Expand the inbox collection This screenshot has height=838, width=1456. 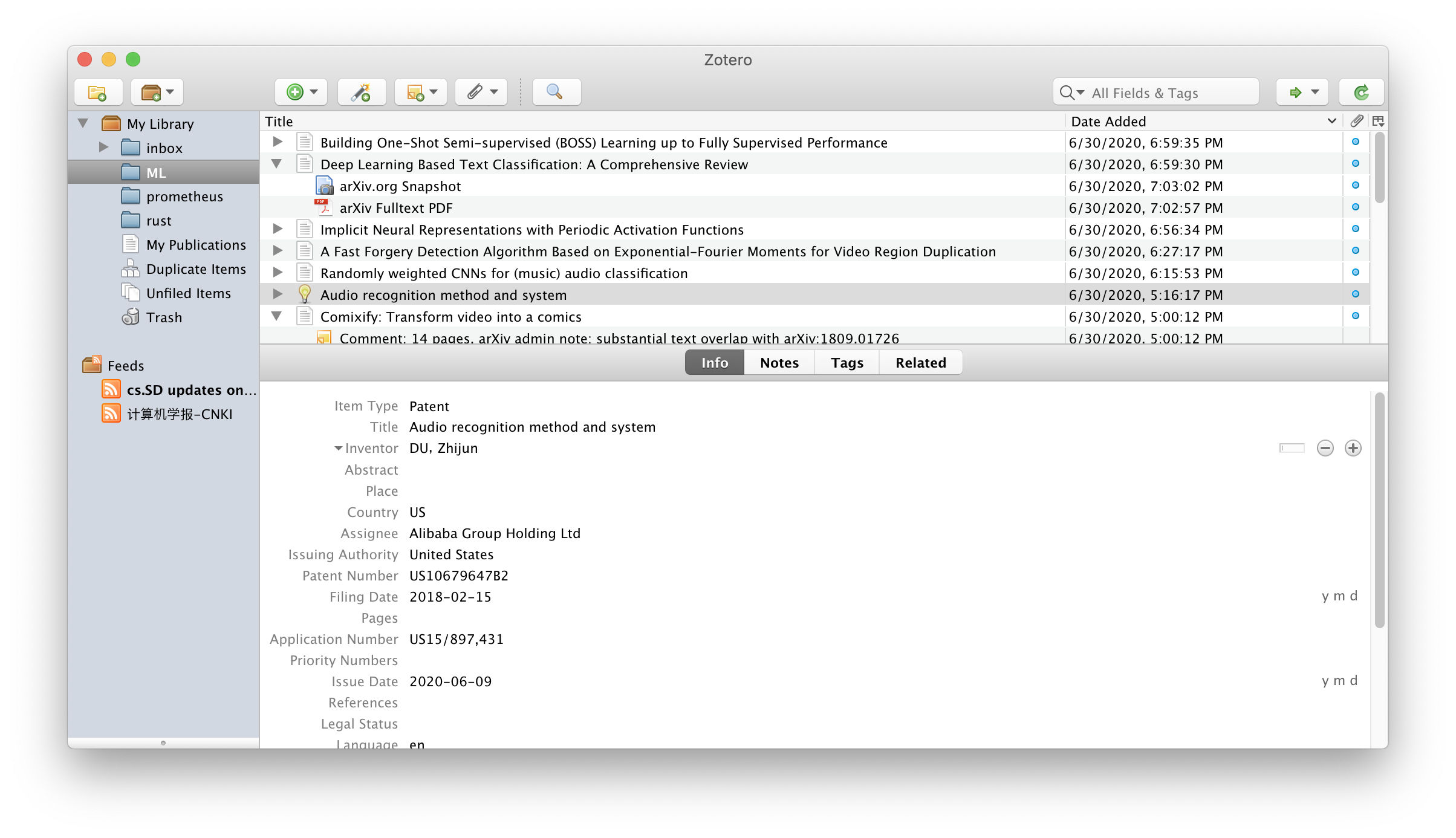pos(103,148)
